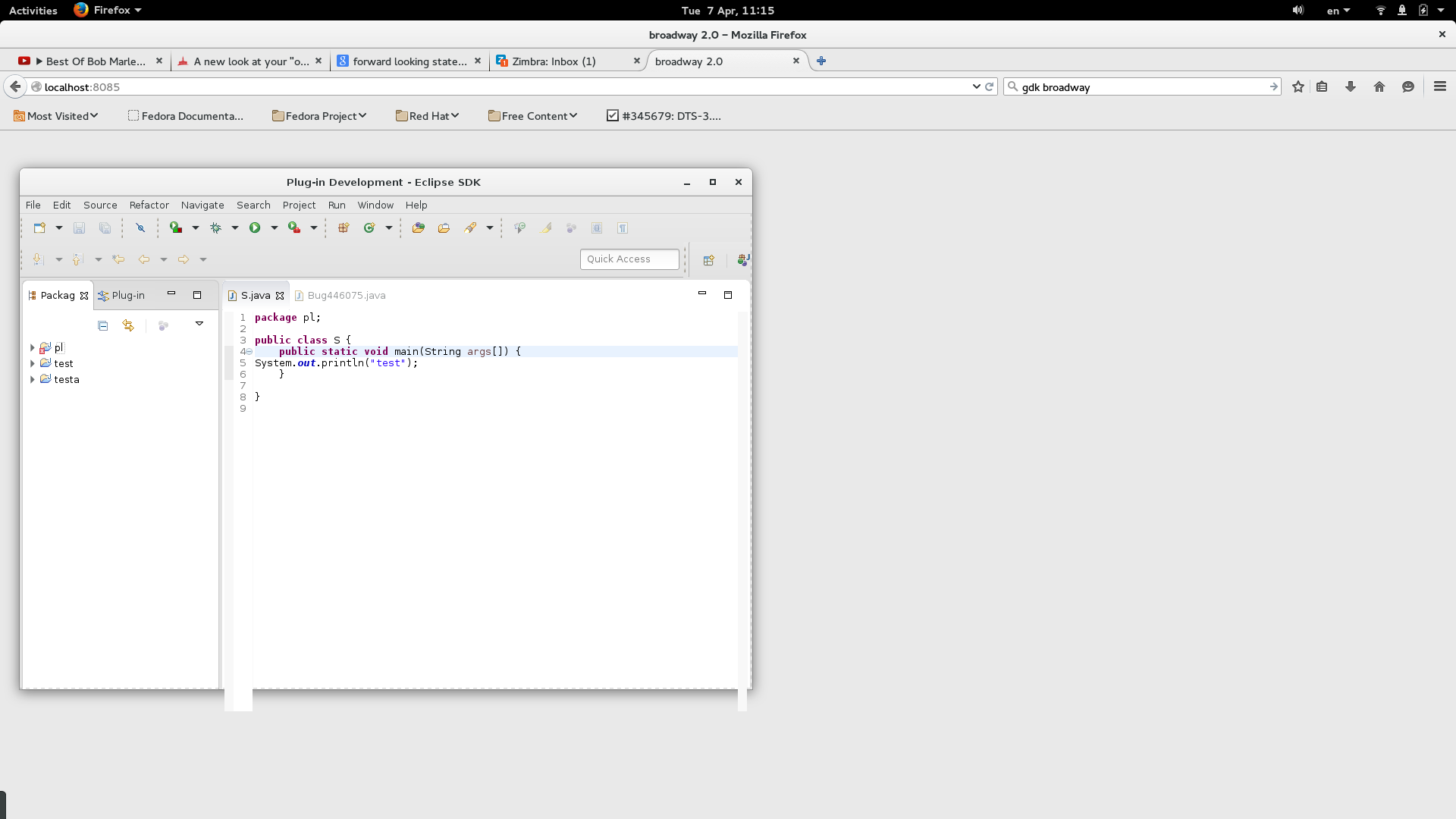Image resolution: width=1456 pixels, height=819 pixels.
Task: Expand the test project tree node
Action: (x=33, y=363)
